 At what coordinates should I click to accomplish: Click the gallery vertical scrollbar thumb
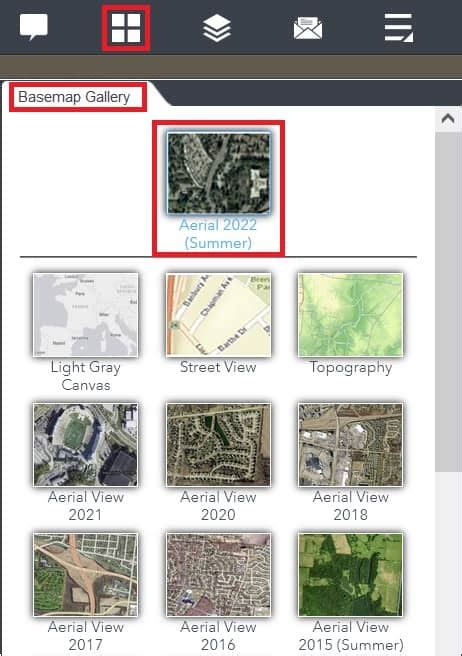(448, 302)
